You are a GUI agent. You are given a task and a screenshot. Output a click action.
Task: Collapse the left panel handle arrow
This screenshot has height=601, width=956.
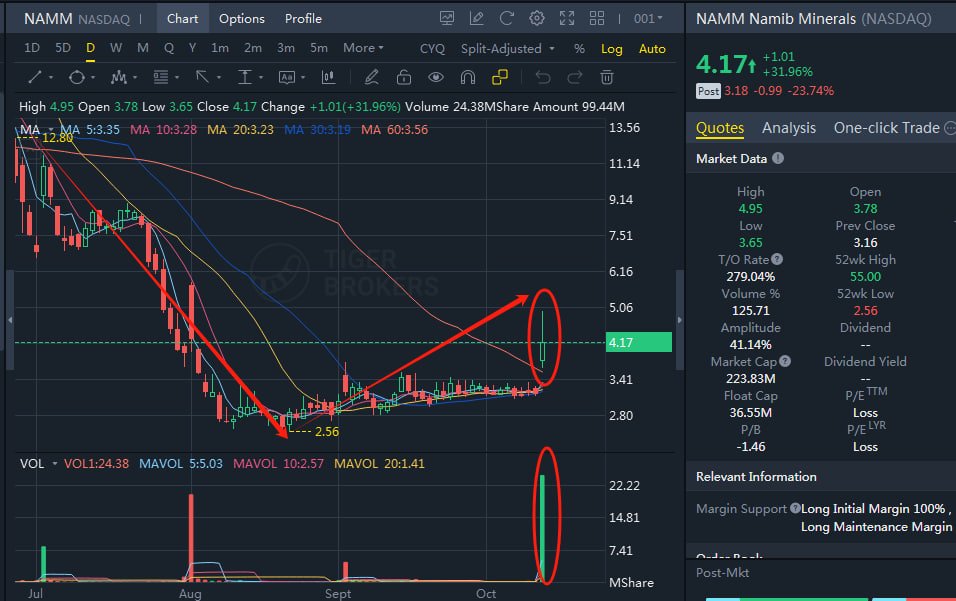click(10, 319)
